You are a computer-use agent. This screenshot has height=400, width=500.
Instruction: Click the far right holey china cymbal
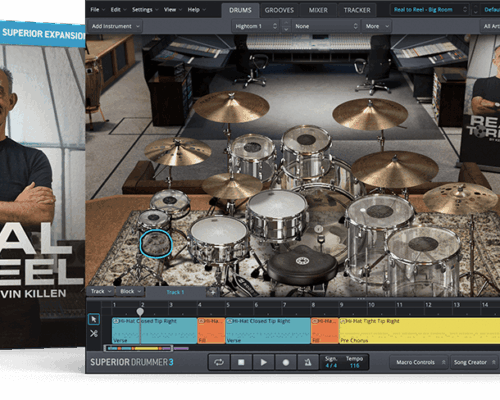coord(460,198)
